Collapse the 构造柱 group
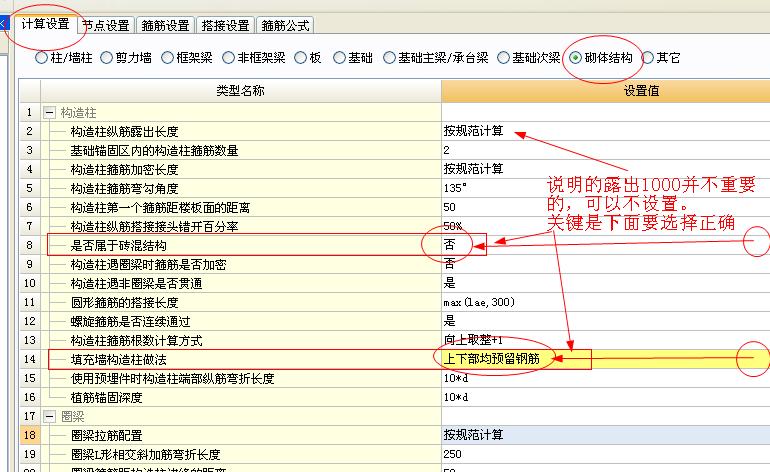The image size is (770, 472). pos(49,112)
